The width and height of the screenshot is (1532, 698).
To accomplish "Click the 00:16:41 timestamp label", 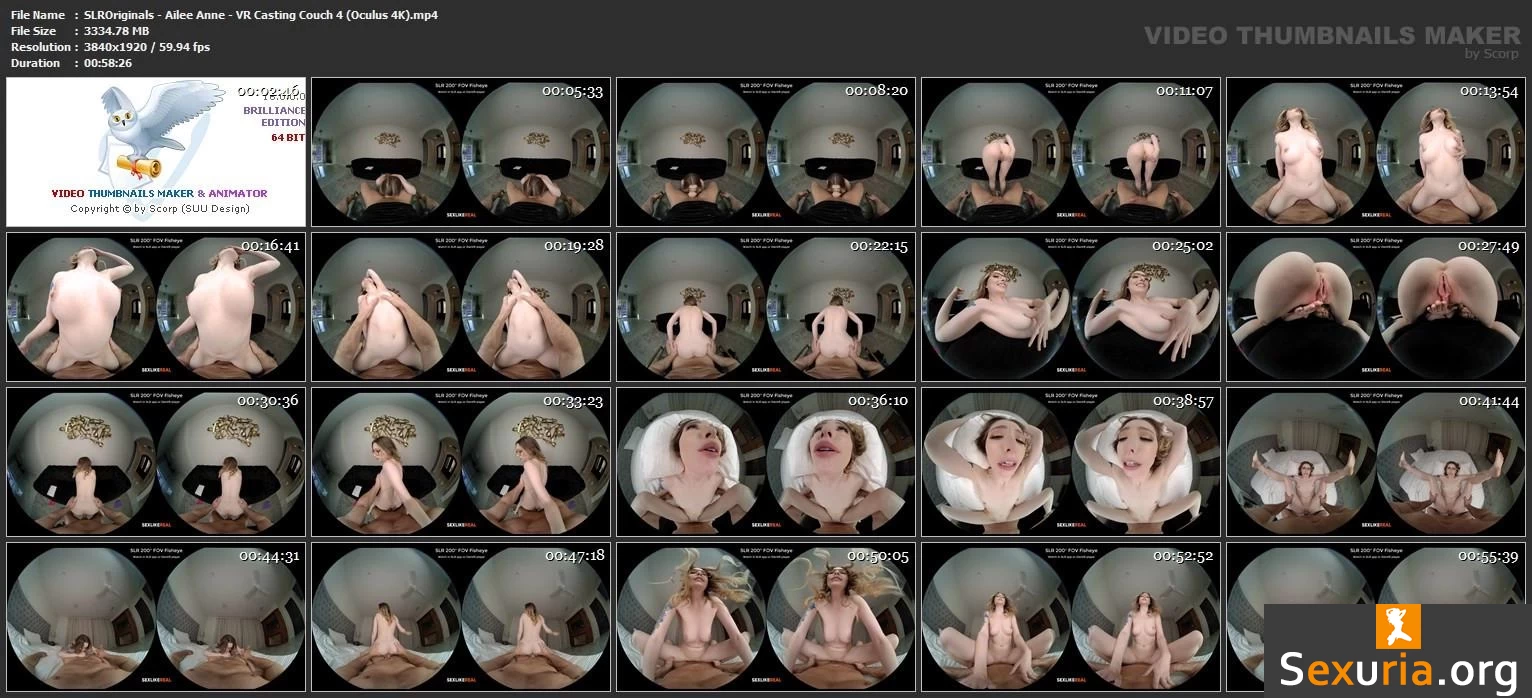I will (x=270, y=246).
